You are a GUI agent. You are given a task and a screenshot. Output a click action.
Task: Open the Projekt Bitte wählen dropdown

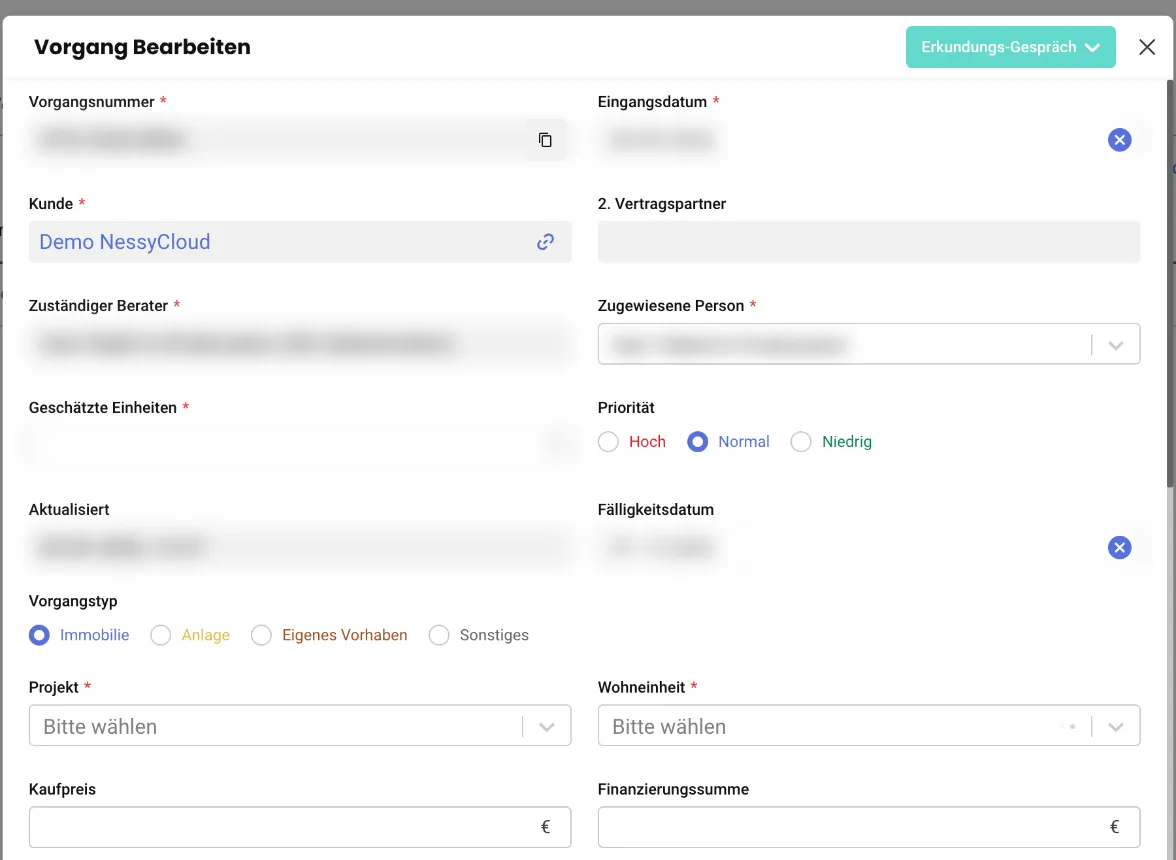(x=300, y=726)
